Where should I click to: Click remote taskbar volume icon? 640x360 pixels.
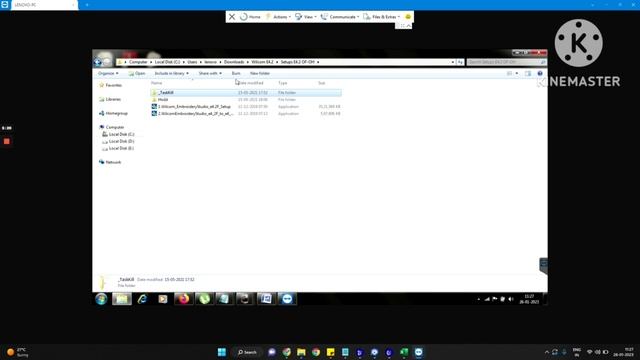pyautogui.click(x=511, y=299)
